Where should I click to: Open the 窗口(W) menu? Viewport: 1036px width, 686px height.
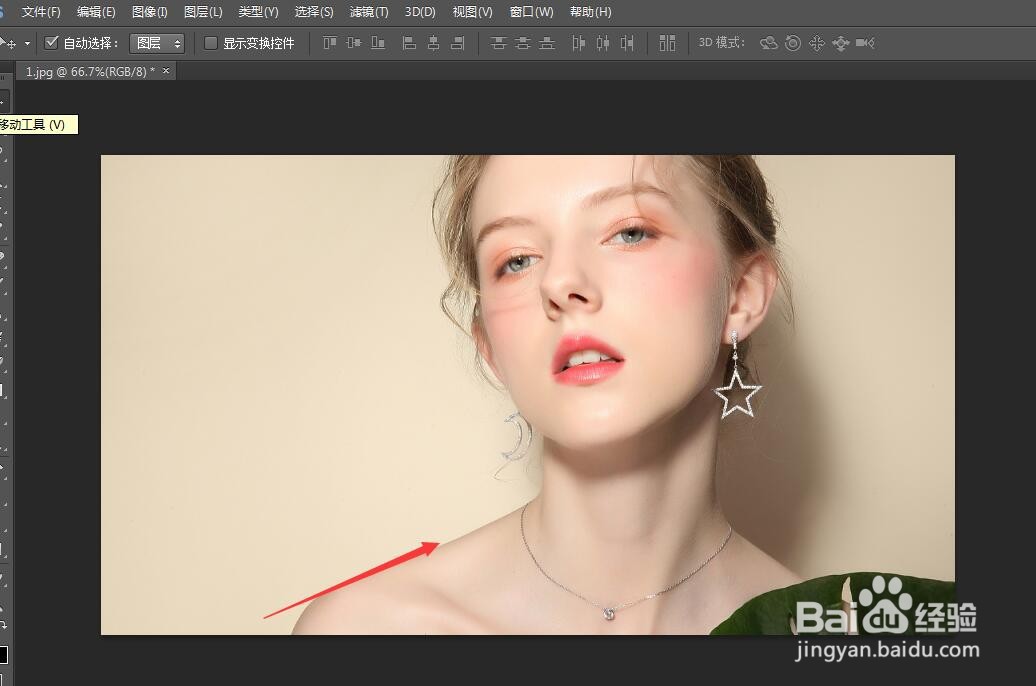coord(531,12)
